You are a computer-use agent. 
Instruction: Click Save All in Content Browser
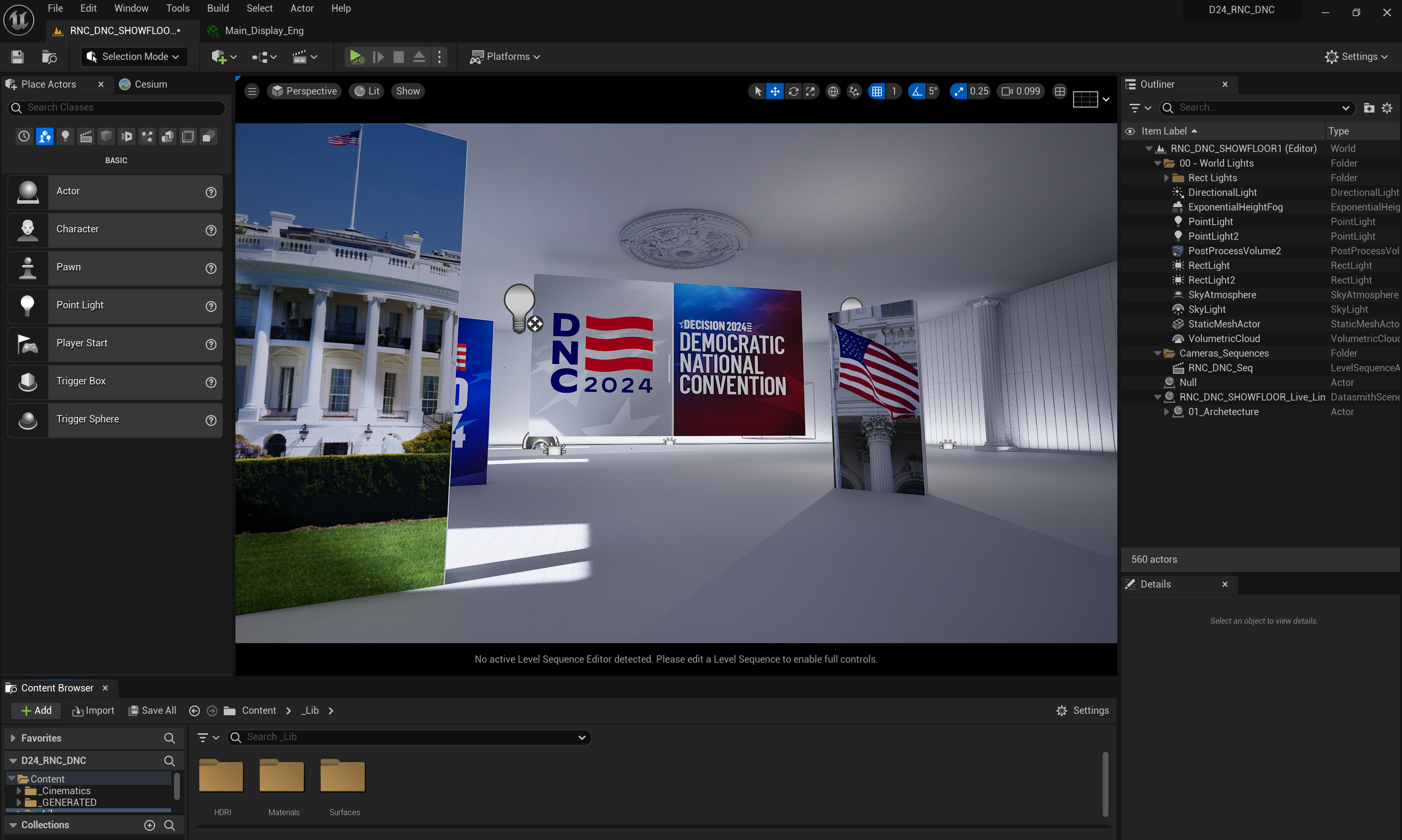click(x=152, y=710)
